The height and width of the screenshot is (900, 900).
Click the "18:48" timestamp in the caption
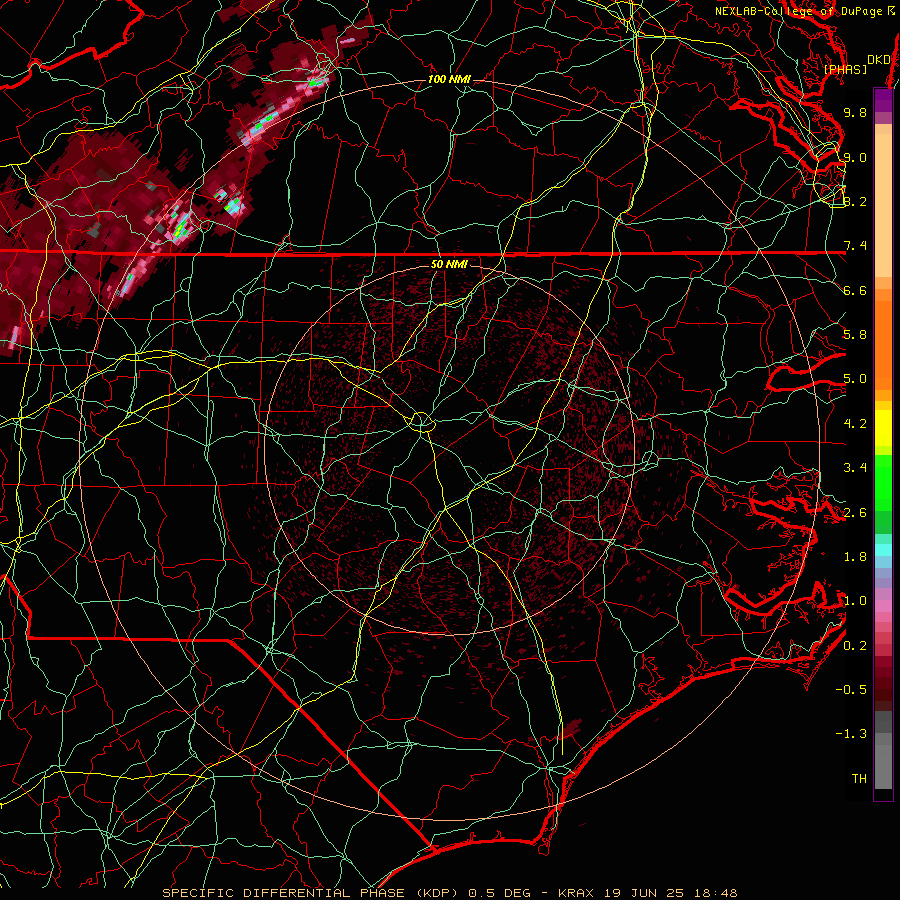click(717, 893)
